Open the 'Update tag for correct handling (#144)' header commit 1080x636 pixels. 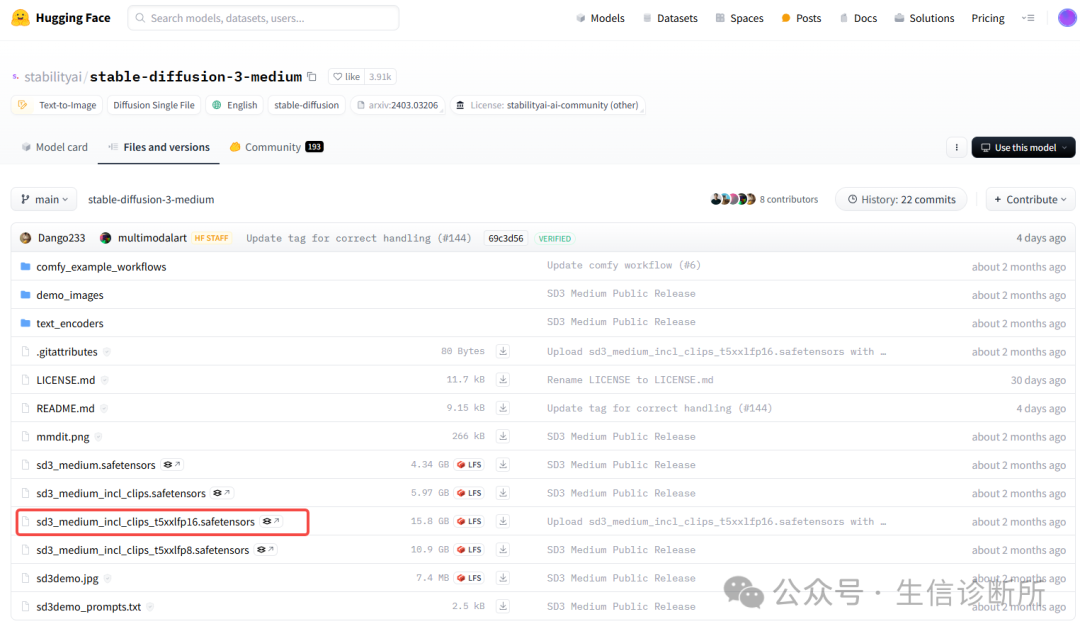pyautogui.click(x=359, y=238)
